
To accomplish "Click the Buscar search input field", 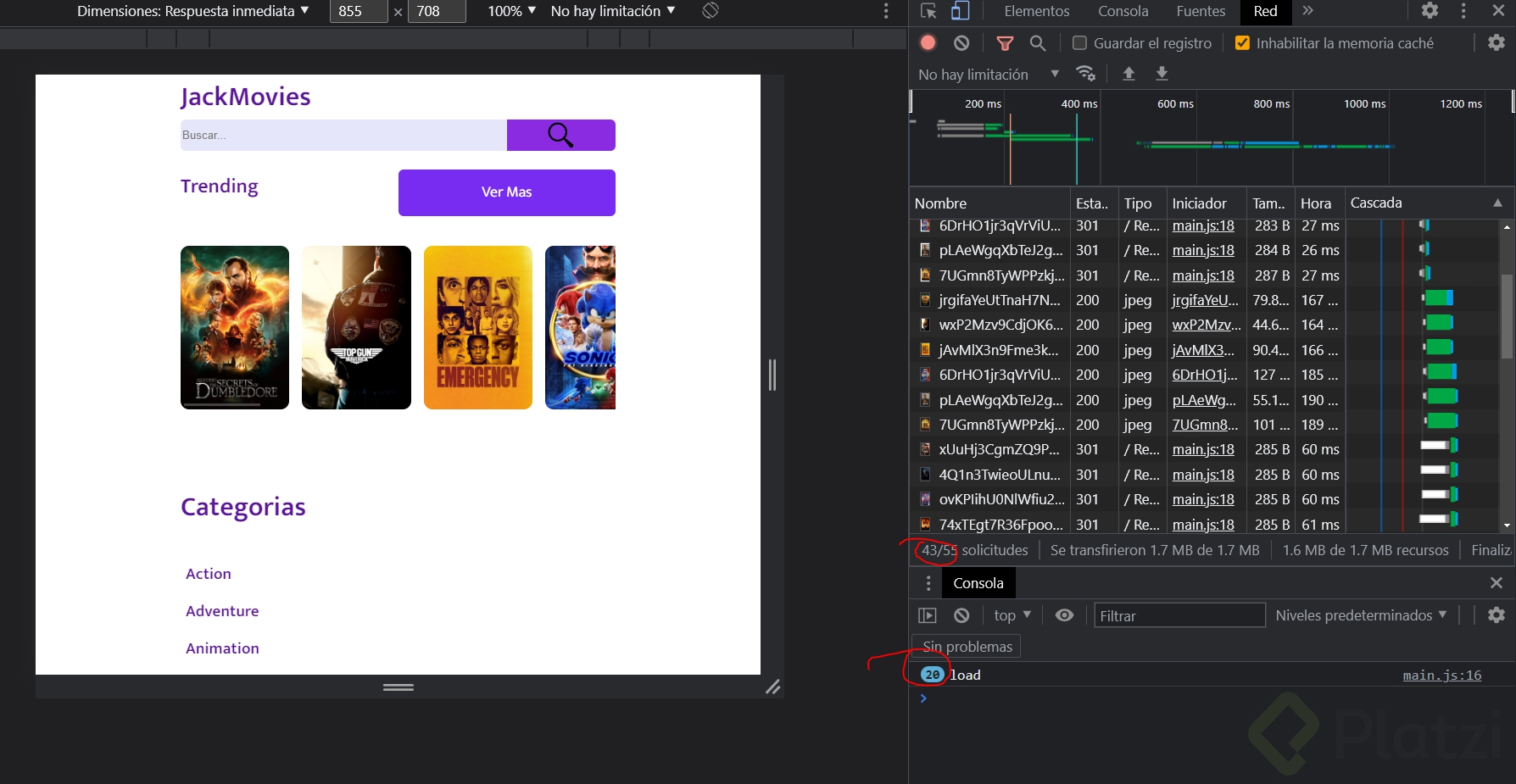I will 343,135.
